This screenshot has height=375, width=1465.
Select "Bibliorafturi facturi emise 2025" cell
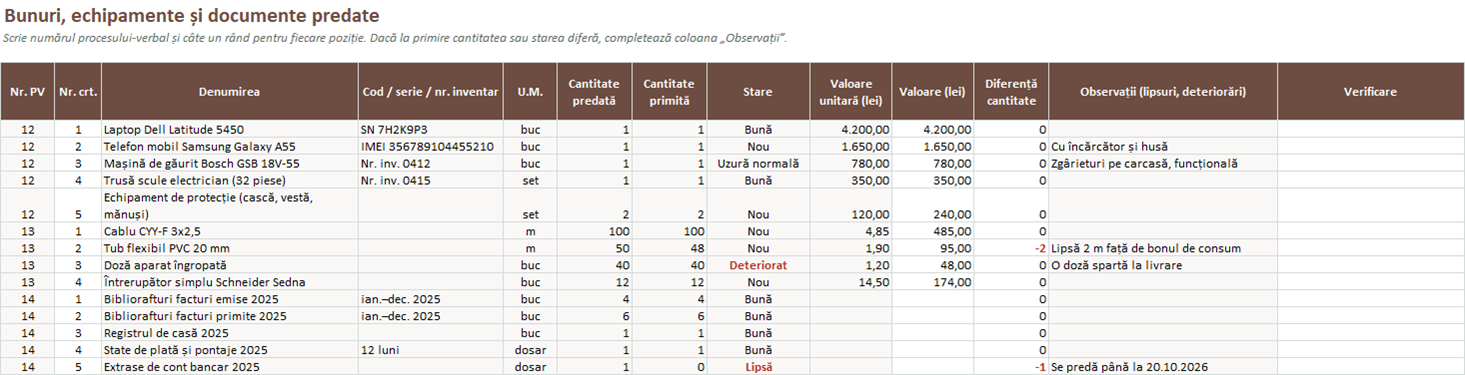(x=229, y=299)
